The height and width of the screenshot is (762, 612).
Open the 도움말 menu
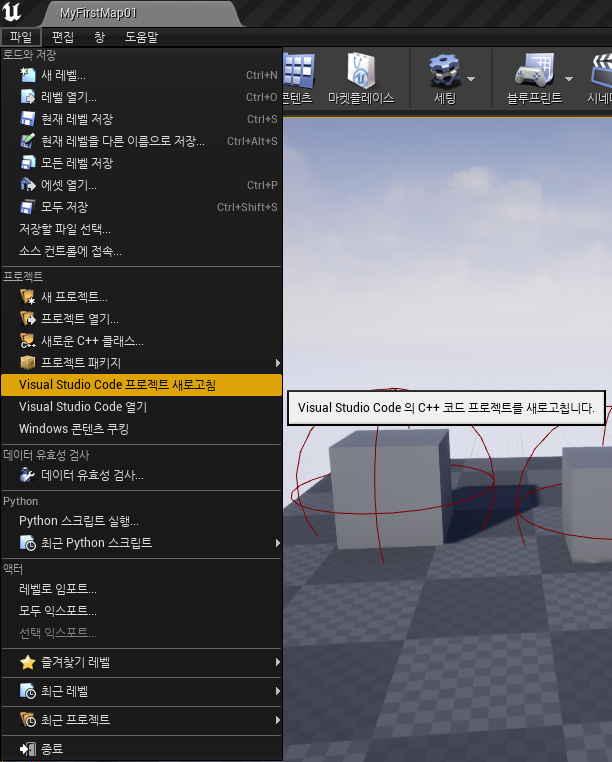coord(141,37)
